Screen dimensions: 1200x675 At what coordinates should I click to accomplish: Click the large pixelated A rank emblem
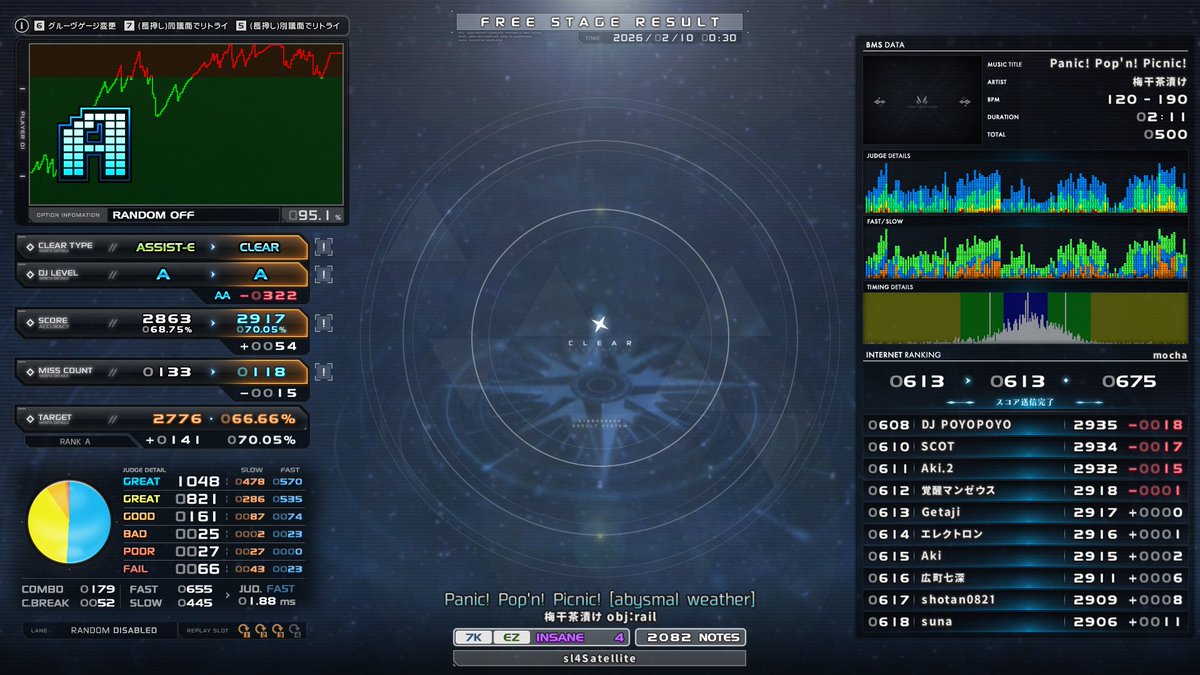[94, 145]
